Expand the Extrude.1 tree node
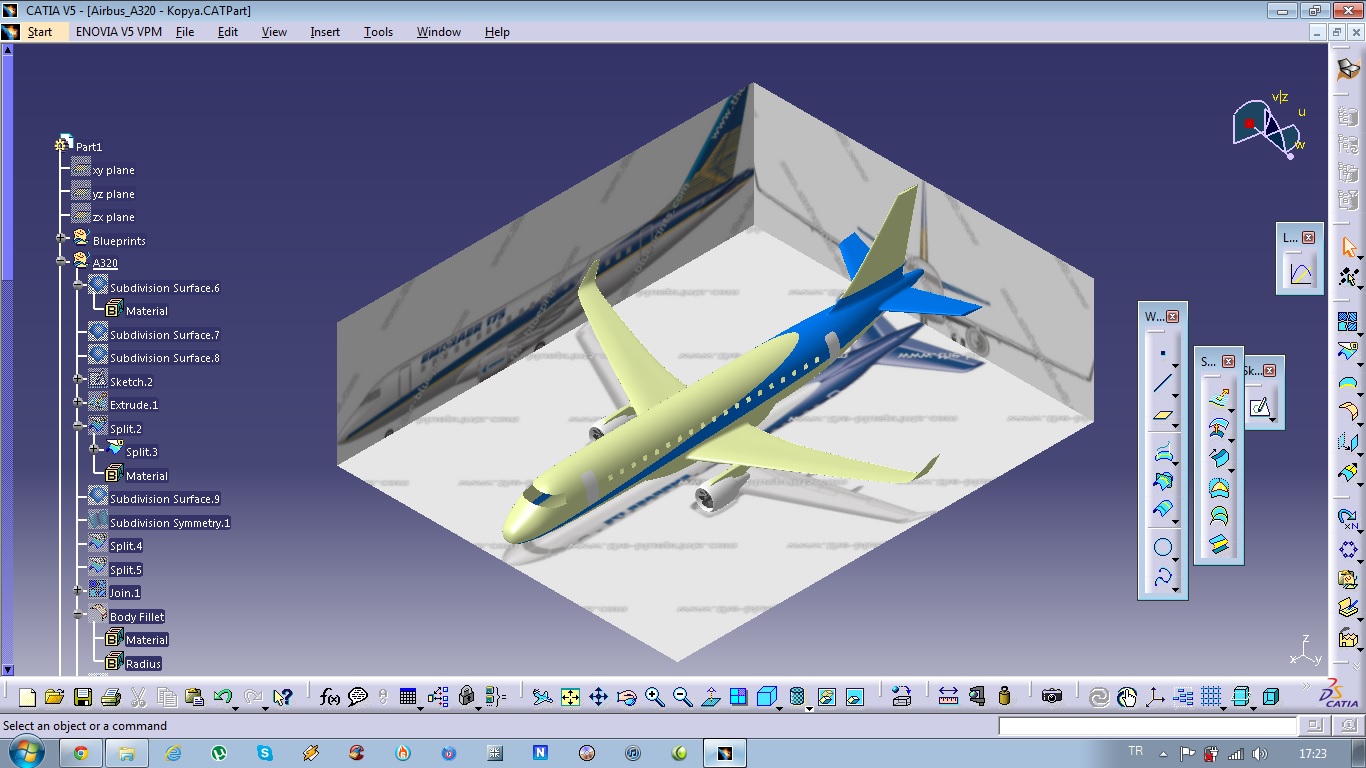Viewport: 1366px width, 768px height. [78, 402]
